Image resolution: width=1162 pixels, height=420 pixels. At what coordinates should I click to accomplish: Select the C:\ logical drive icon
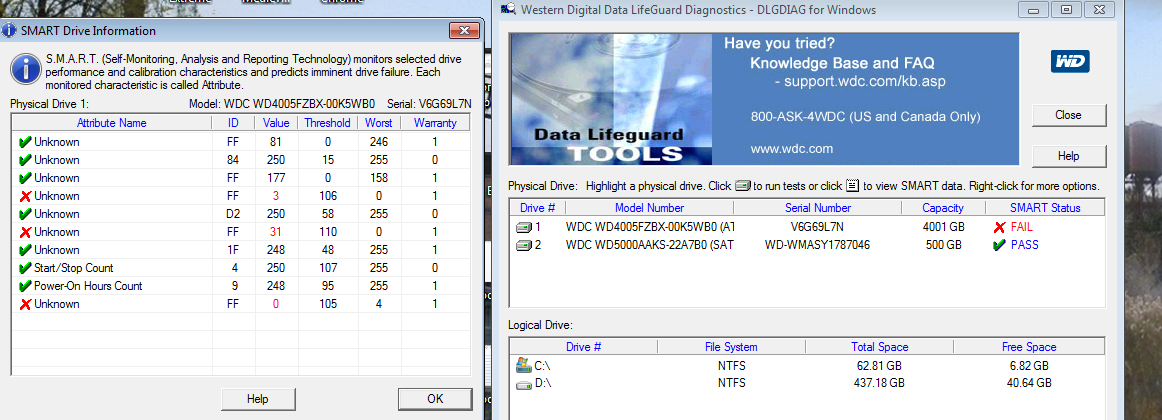(524, 365)
